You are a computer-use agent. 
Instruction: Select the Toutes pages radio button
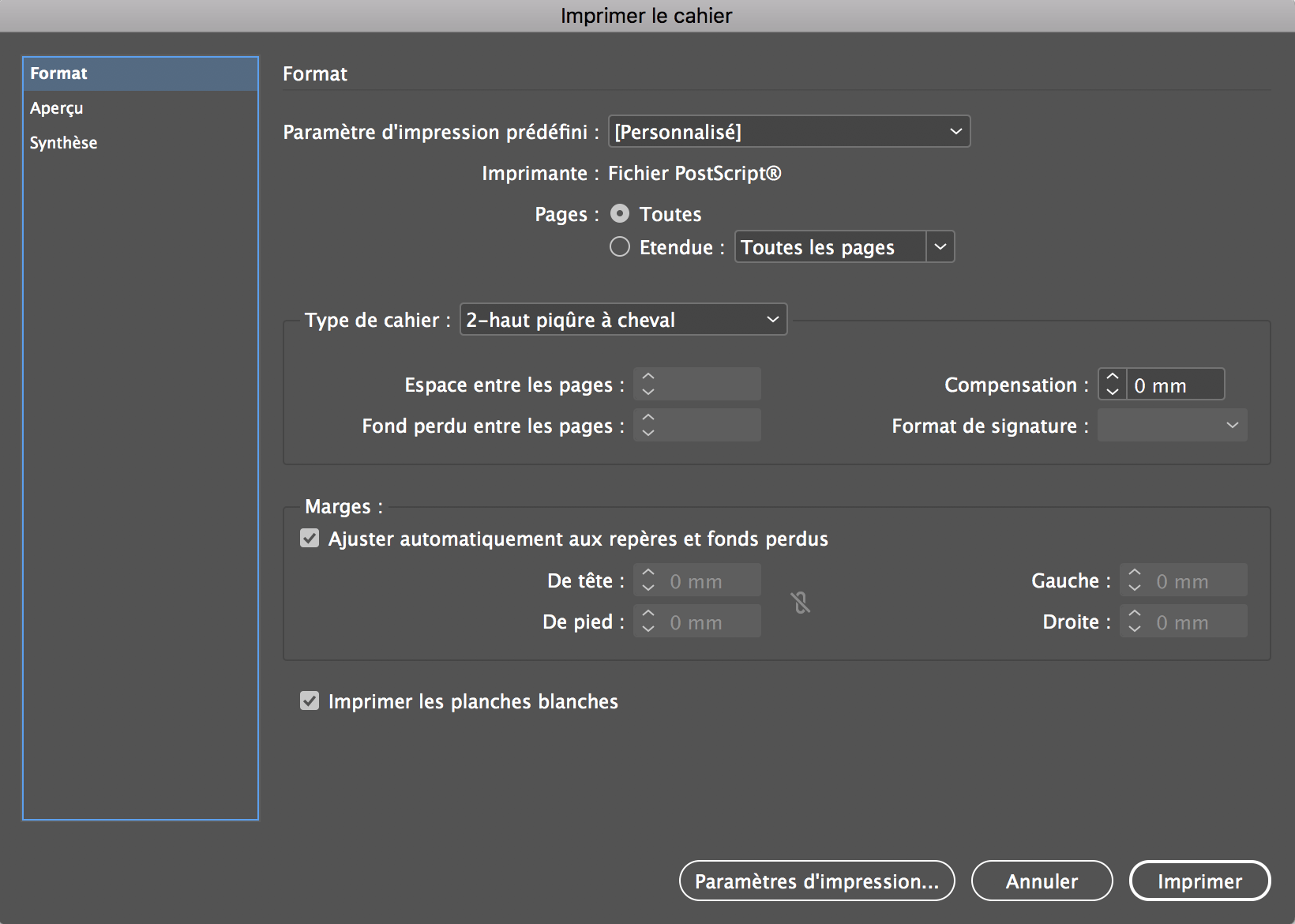coord(620,214)
